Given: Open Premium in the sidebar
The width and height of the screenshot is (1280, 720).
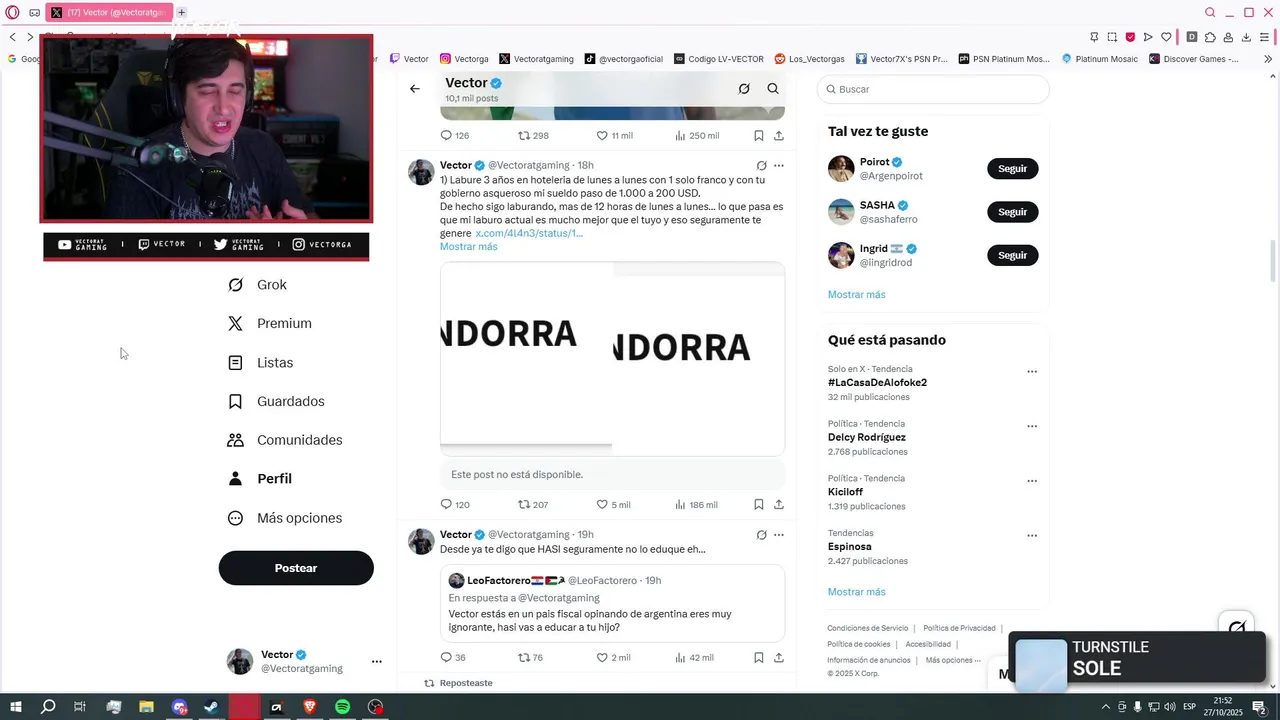Looking at the screenshot, I should pyautogui.click(x=270, y=324).
